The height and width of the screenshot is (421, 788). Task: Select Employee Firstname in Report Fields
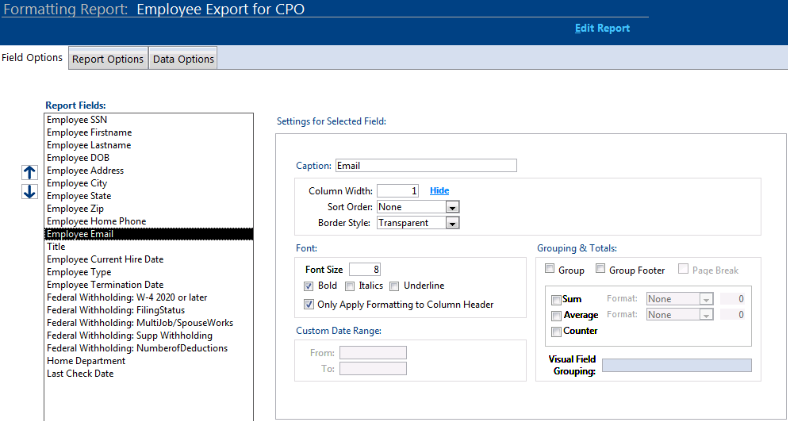(149, 133)
